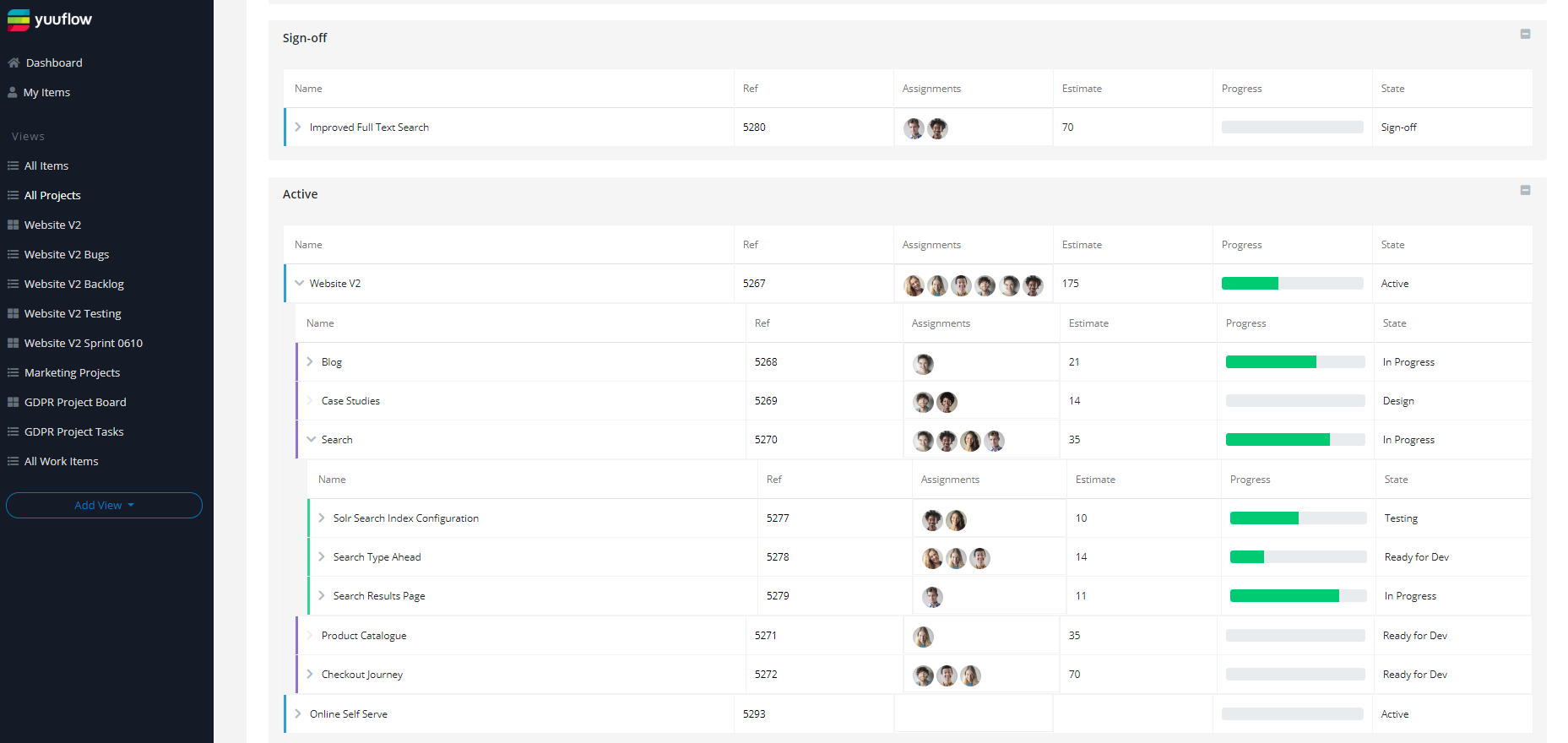Click the Active state on Online Self Serve row
Screen dimensions: 1568x743
point(1395,713)
